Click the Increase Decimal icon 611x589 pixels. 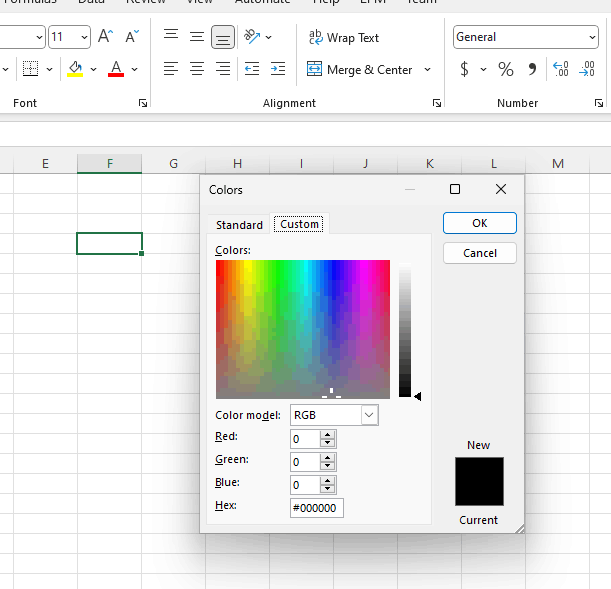click(561, 69)
